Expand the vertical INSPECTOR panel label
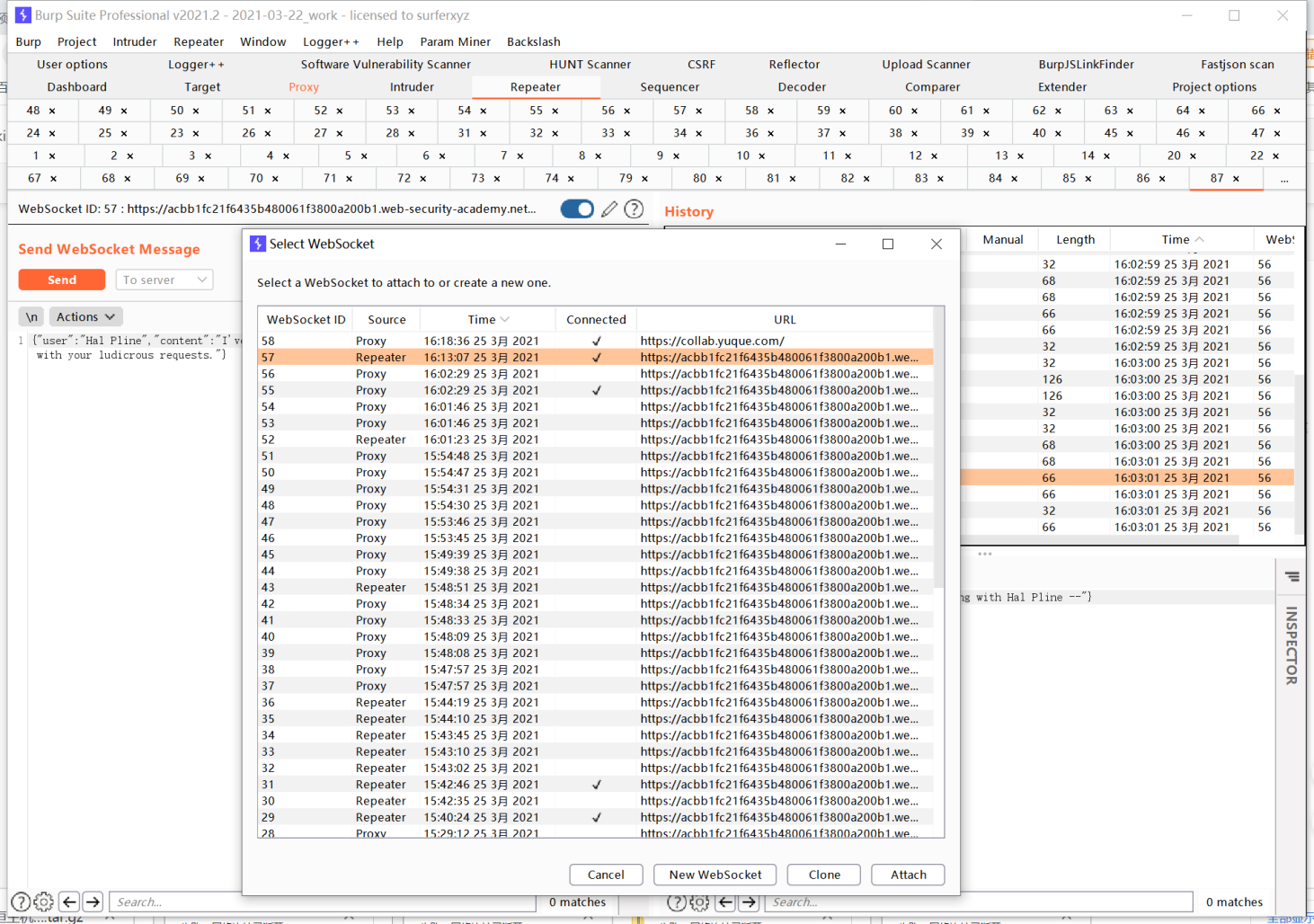This screenshot has width=1314, height=924. point(1292,645)
